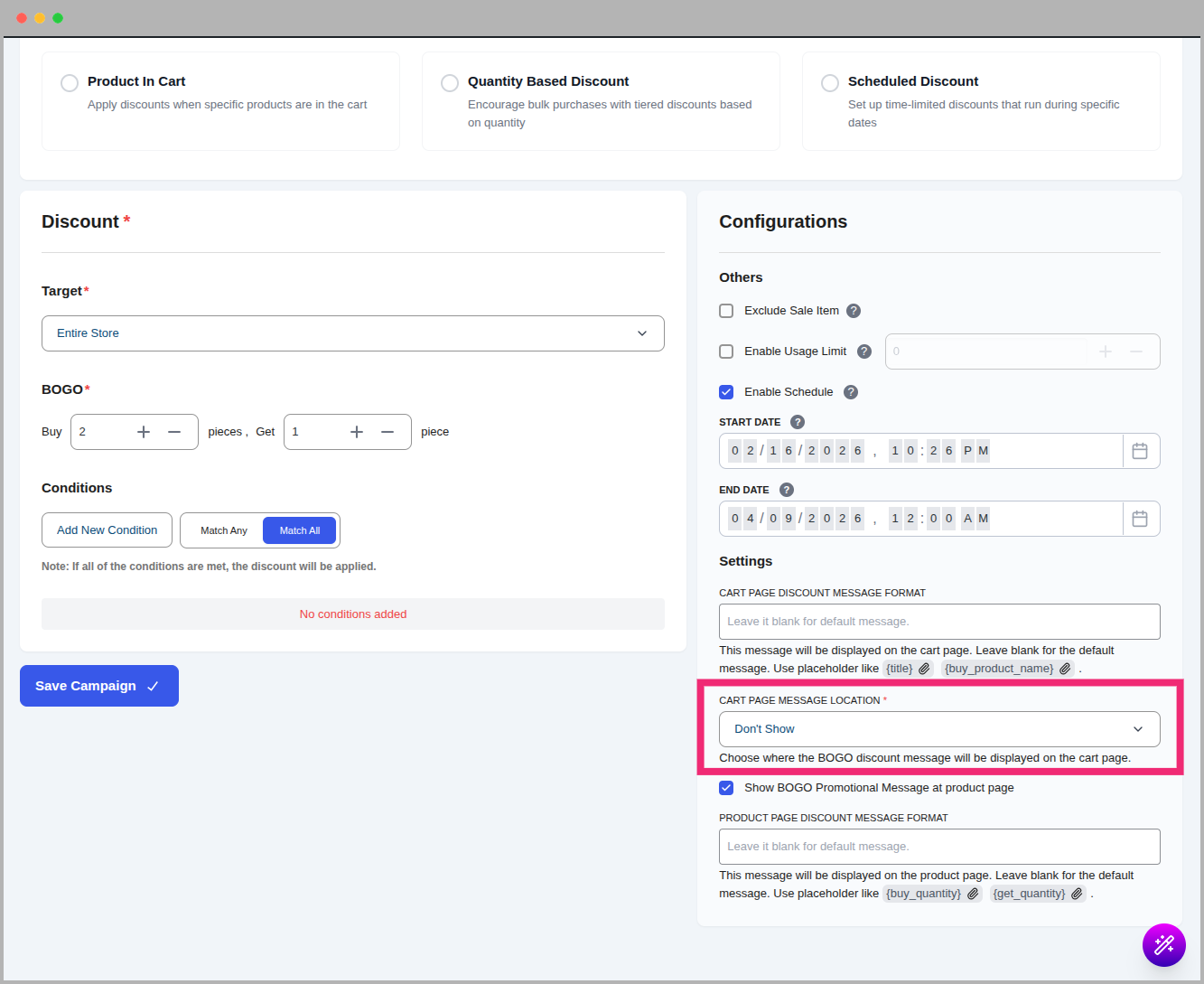Click the paperclip icon beside {title} placeholder
Image resolution: width=1204 pixels, height=984 pixels.
[x=924, y=669]
